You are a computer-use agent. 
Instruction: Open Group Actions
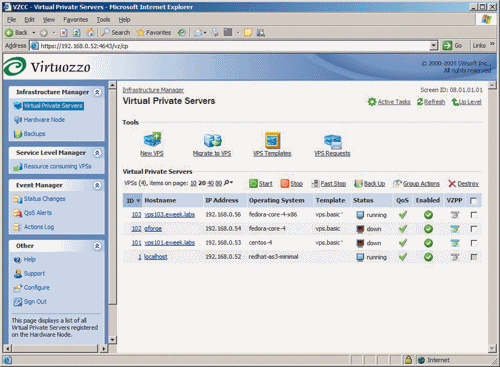click(x=416, y=184)
